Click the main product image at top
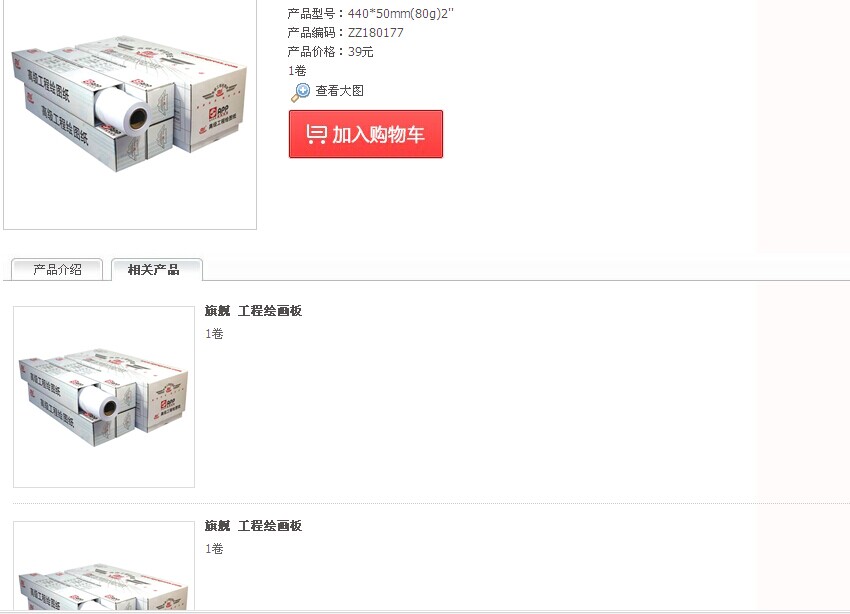This screenshot has height=614, width=850. pyautogui.click(x=130, y=114)
